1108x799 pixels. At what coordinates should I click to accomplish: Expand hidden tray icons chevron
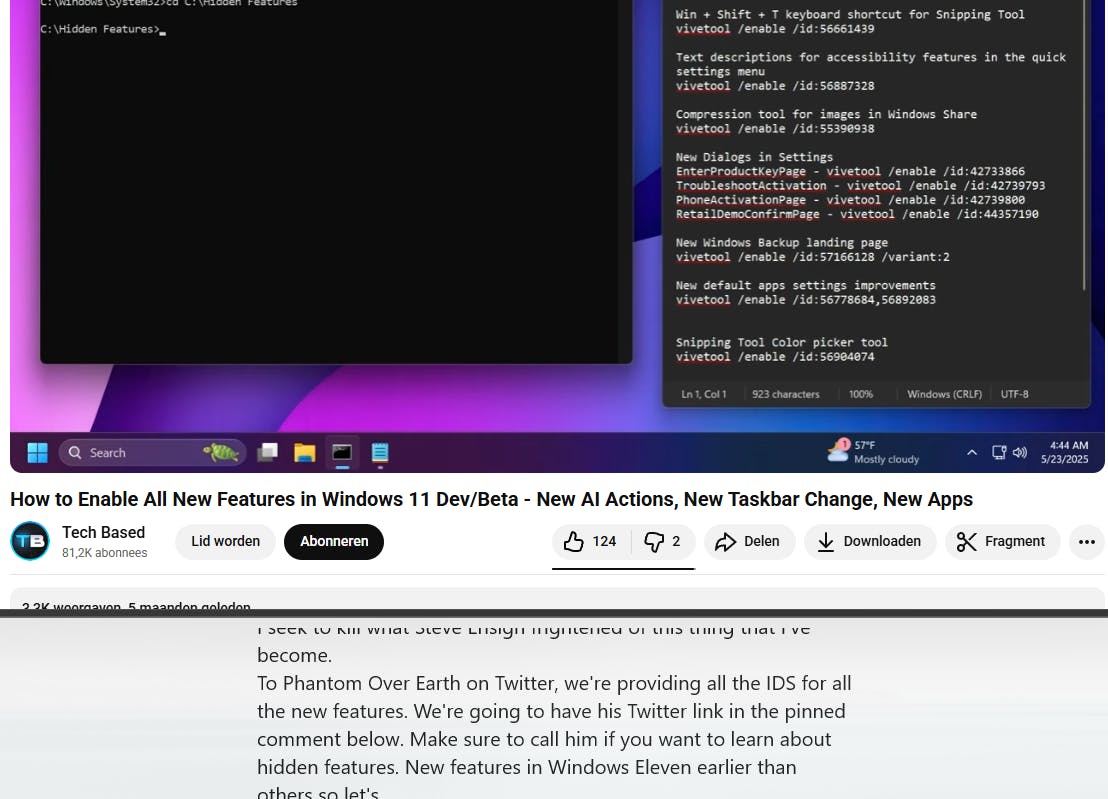tap(972, 453)
